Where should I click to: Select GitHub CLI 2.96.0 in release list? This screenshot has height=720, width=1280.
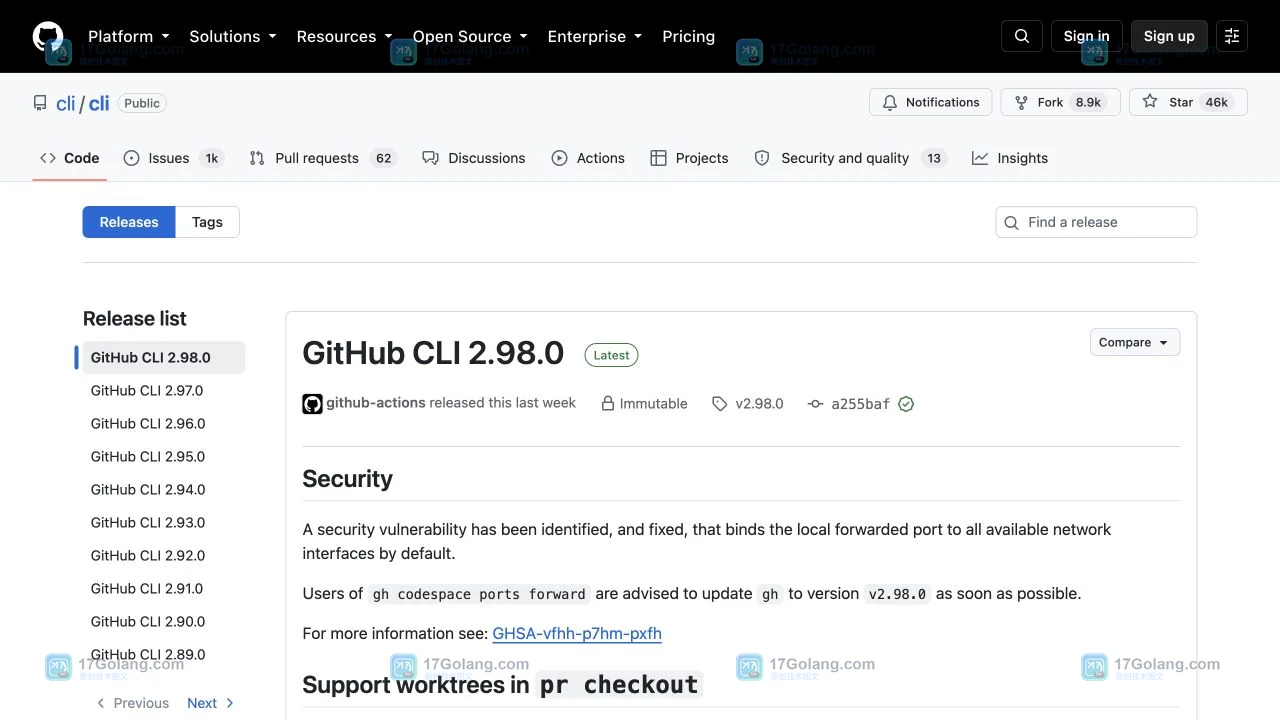(164, 423)
